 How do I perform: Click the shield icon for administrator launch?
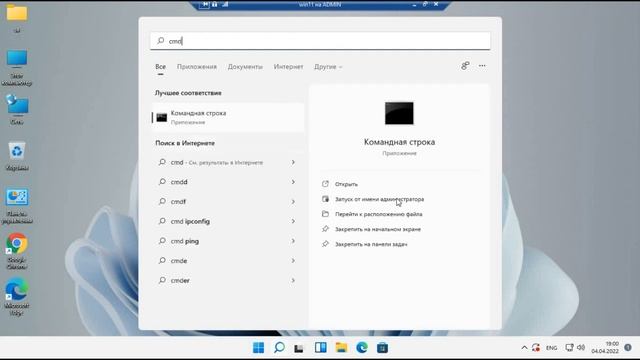tap(325, 199)
